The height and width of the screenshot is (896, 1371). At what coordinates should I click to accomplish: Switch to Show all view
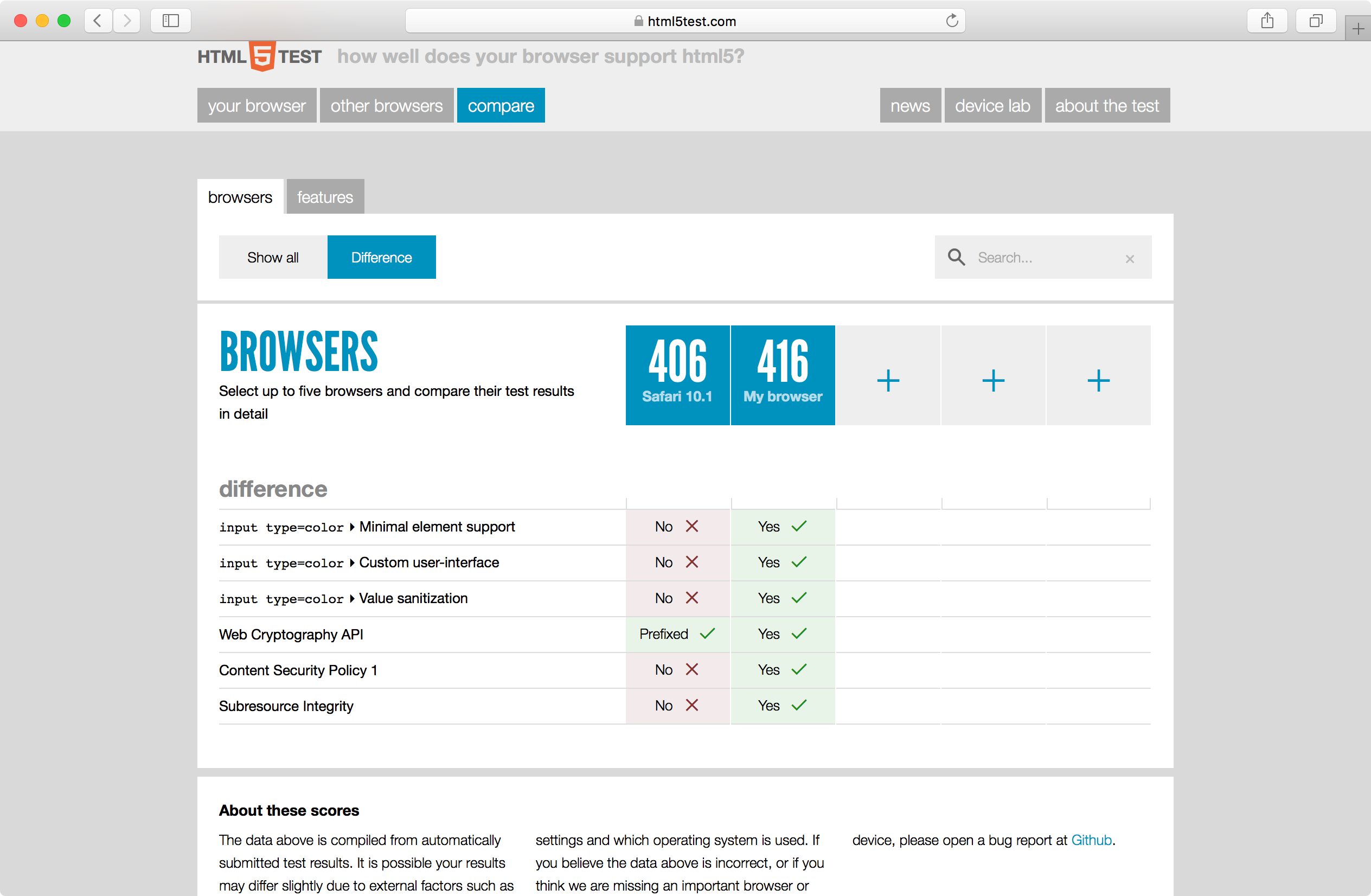click(x=272, y=258)
